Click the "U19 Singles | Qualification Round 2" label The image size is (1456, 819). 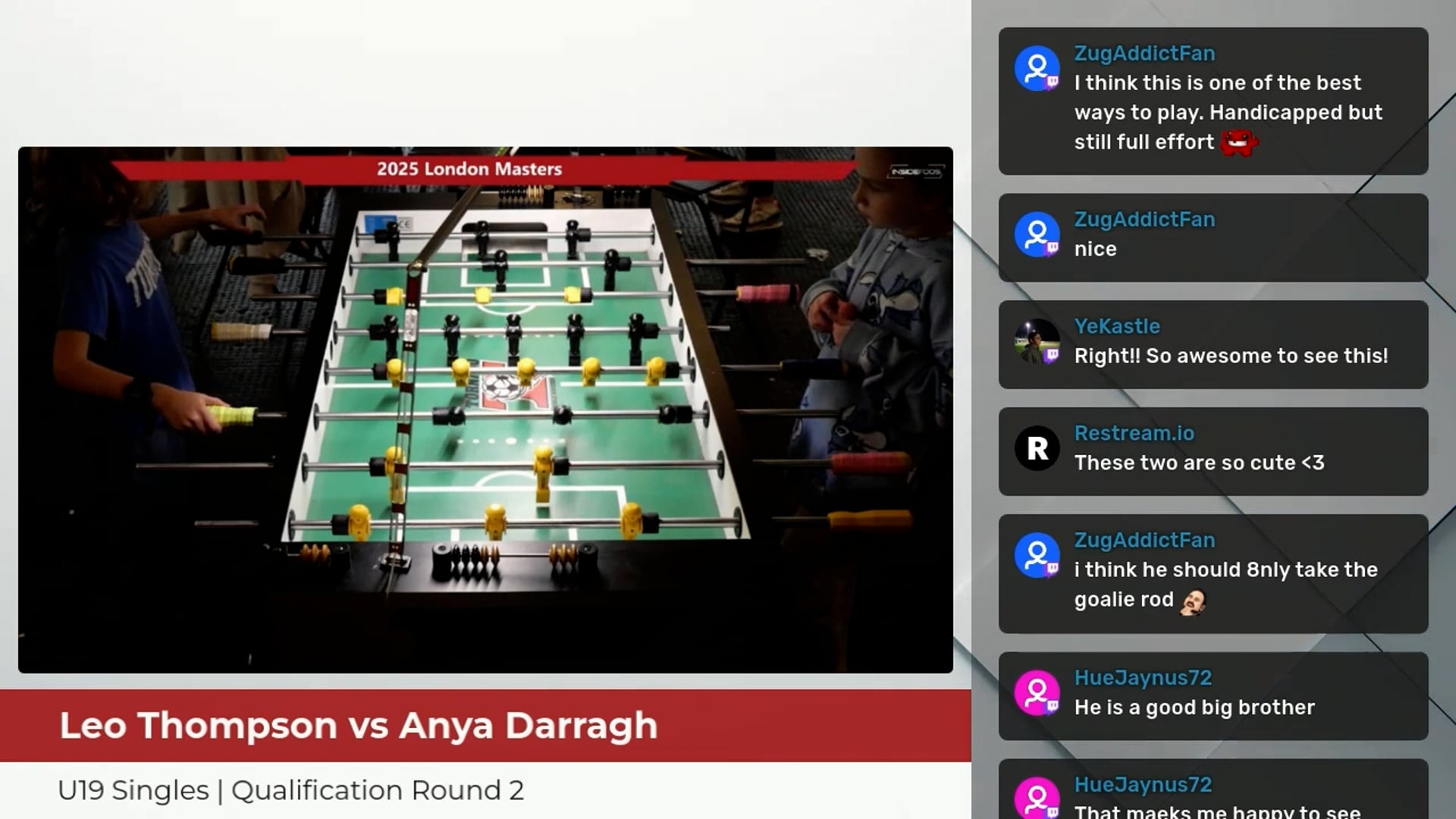pyautogui.click(x=291, y=789)
